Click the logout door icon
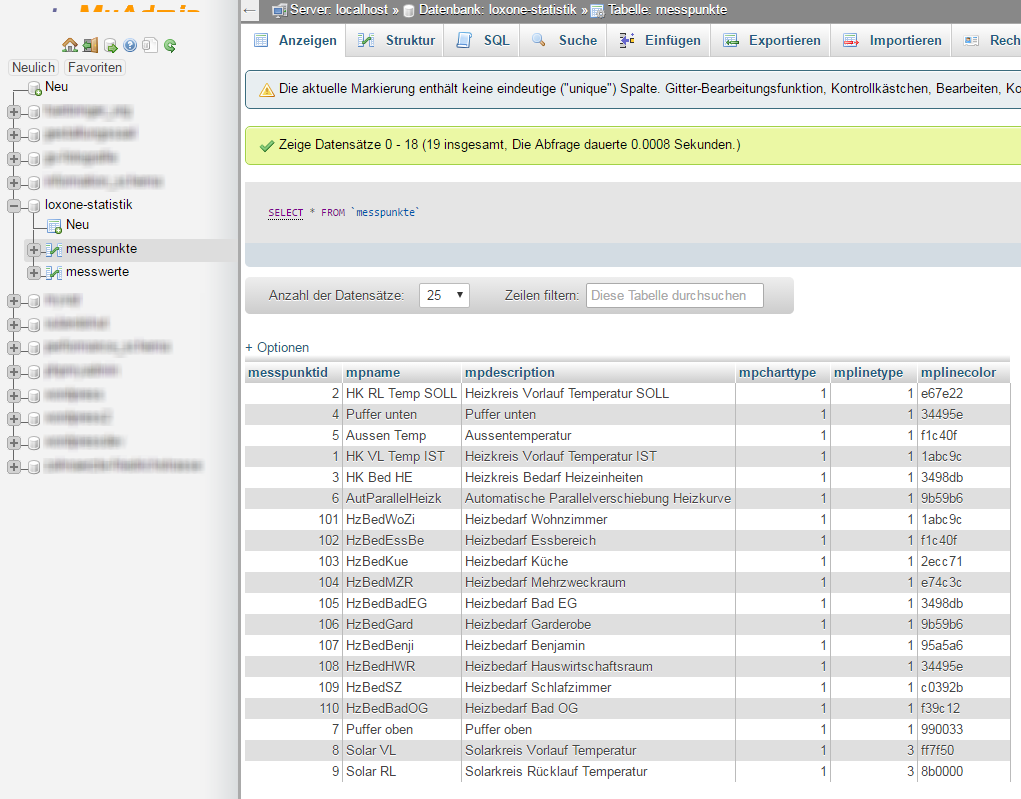1021x799 pixels. pos(90,45)
